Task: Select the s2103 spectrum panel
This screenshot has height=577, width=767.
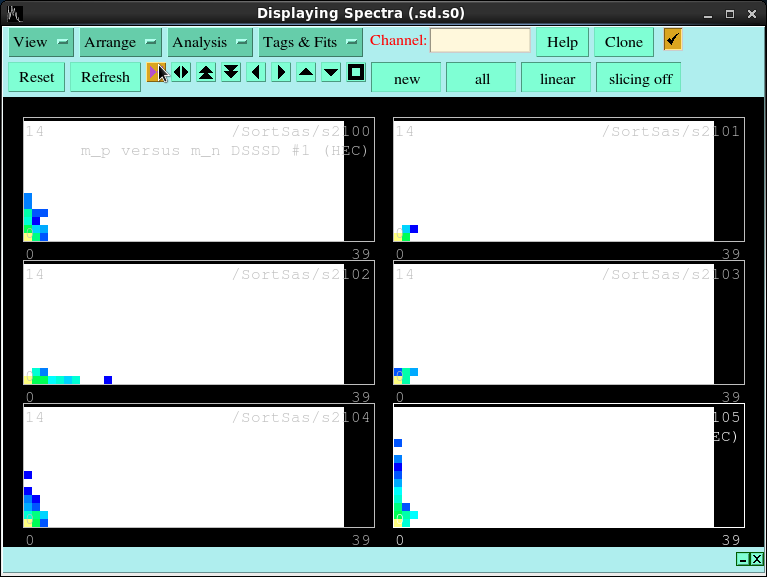Action: click(x=569, y=323)
